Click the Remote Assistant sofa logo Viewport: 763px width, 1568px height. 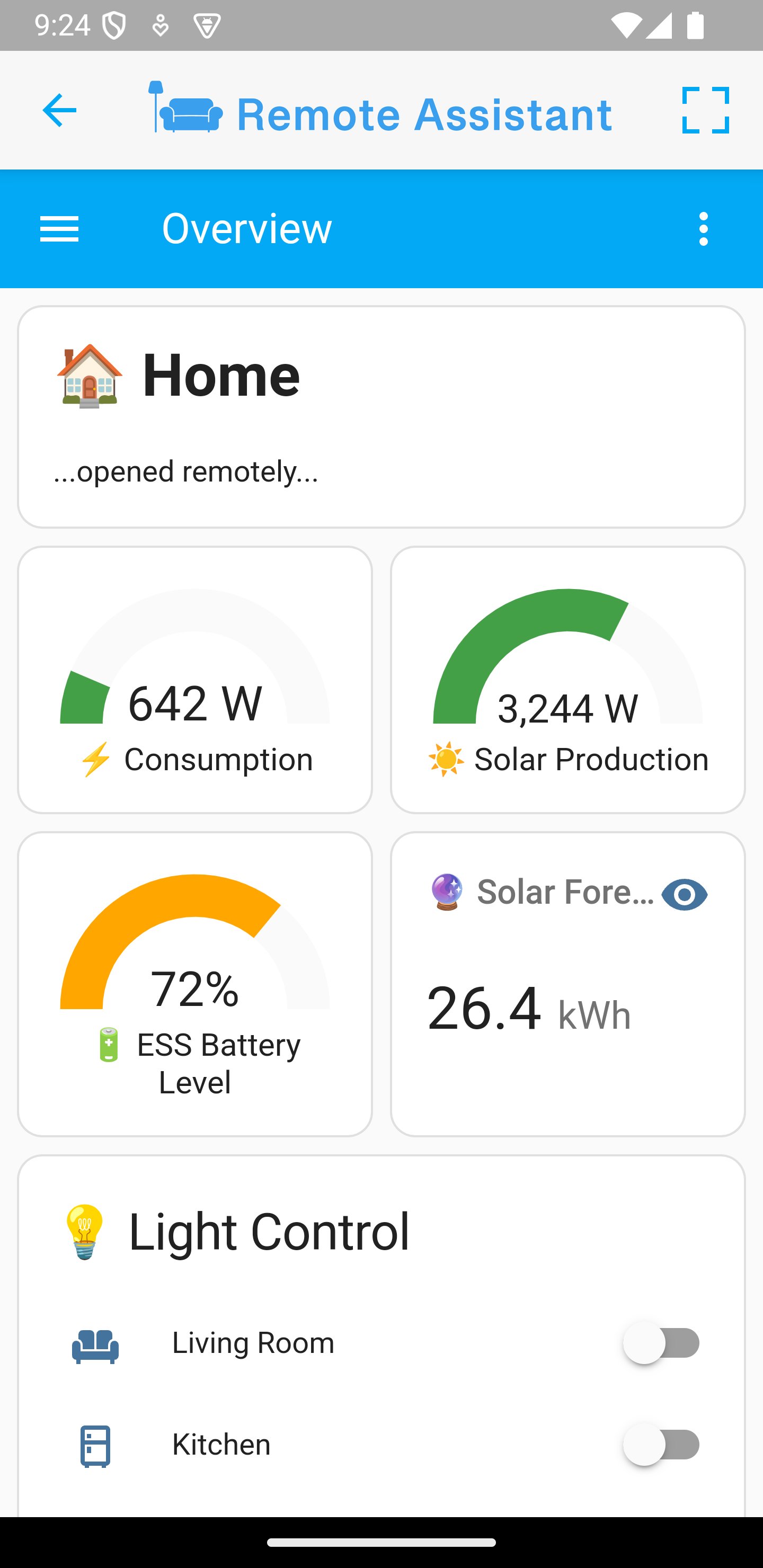186,109
